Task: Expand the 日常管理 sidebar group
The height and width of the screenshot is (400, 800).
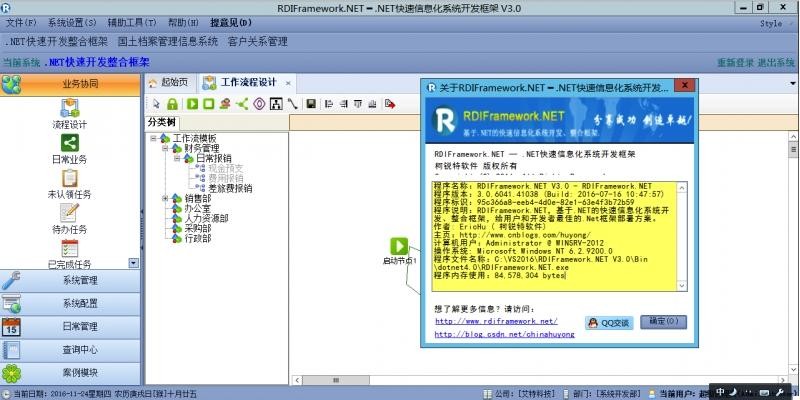Action: coord(70,327)
